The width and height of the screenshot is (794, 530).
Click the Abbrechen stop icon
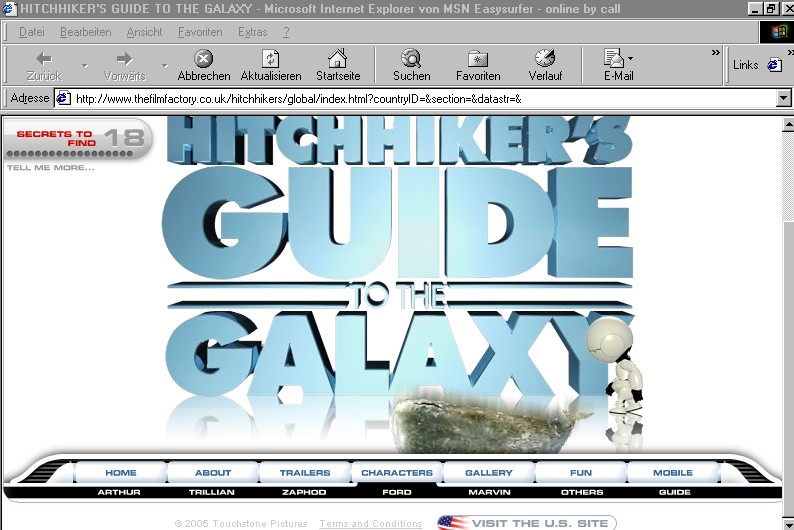(x=203, y=59)
